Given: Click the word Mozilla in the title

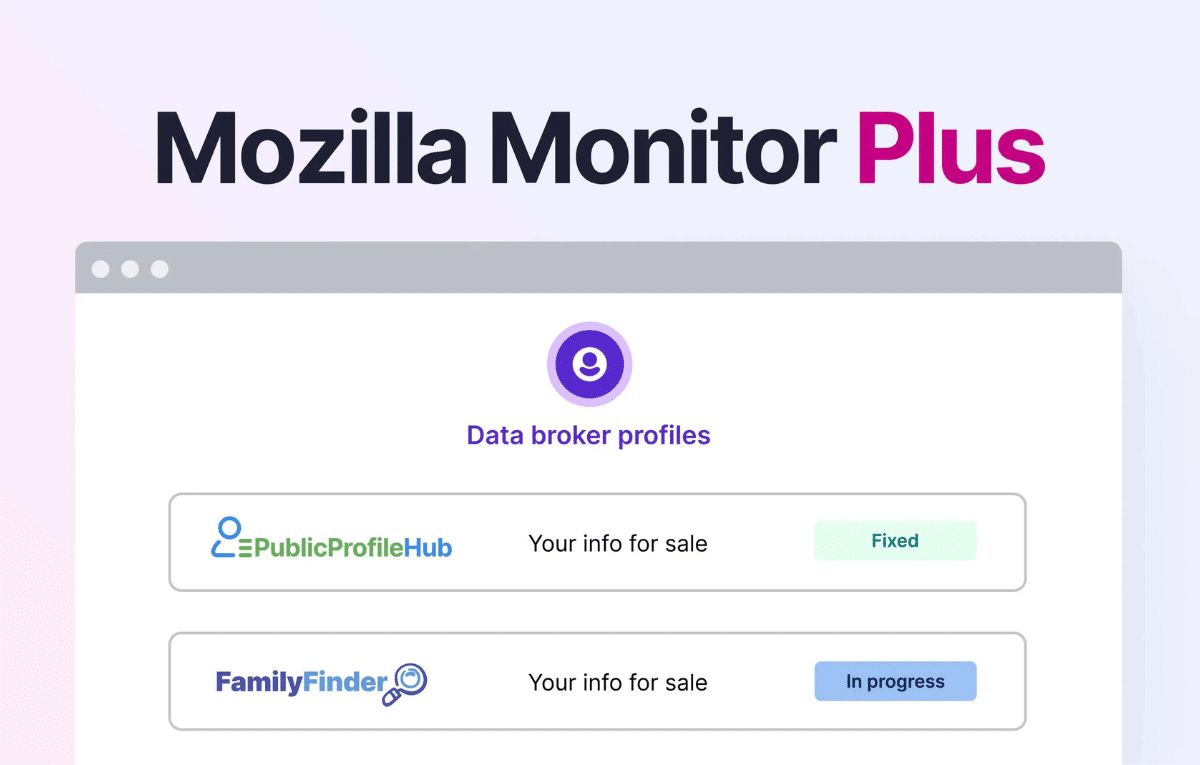Looking at the screenshot, I should click(310, 148).
